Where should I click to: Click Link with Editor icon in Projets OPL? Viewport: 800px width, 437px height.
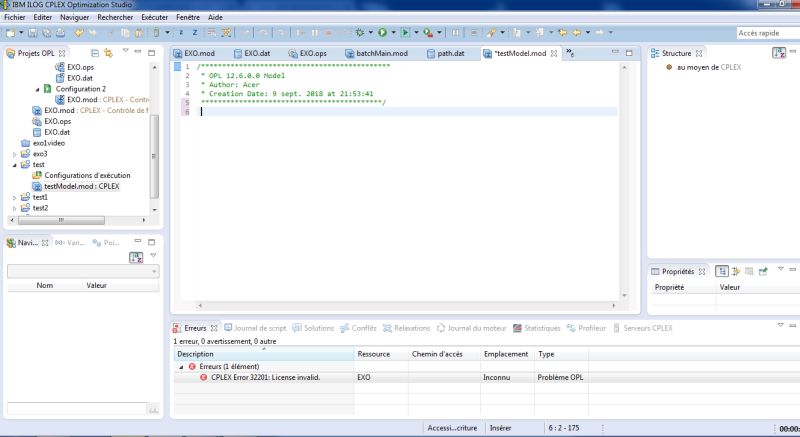108,53
